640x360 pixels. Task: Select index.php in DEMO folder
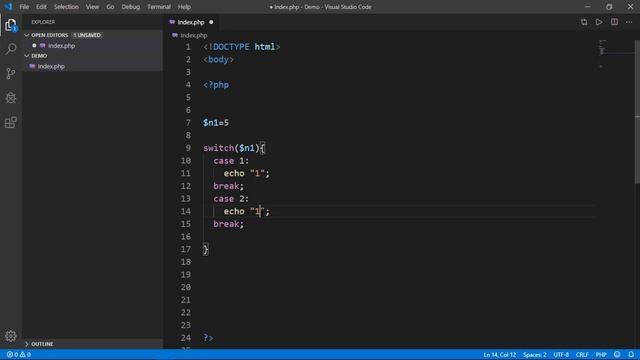[51, 66]
